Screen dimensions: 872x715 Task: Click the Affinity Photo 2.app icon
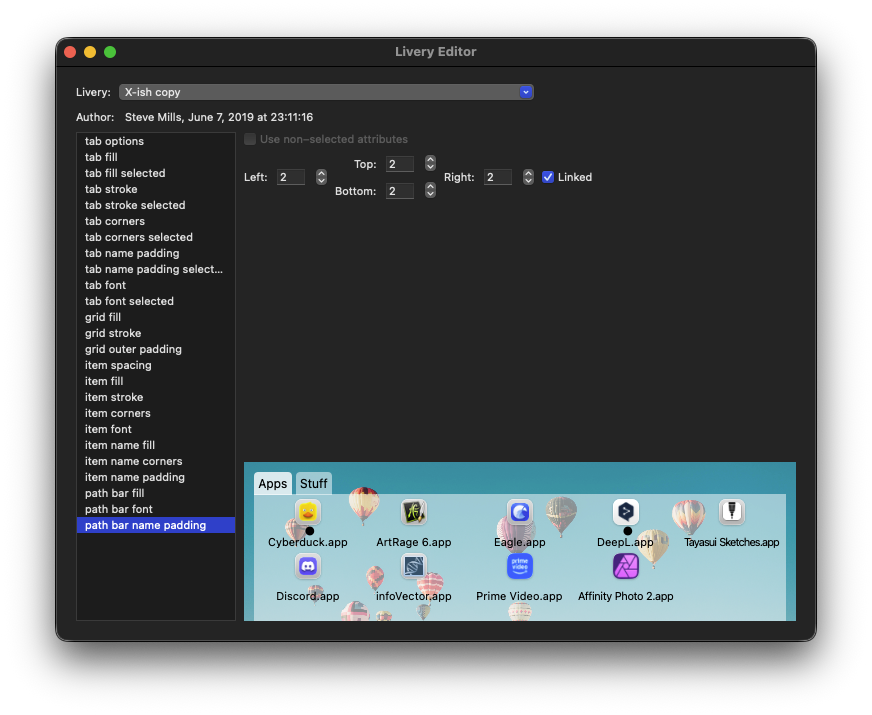coord(626,567)
